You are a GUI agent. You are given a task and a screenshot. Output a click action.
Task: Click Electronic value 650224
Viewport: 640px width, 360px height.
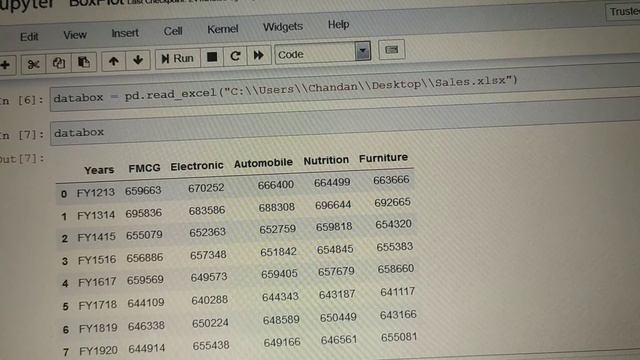[210, 323]
